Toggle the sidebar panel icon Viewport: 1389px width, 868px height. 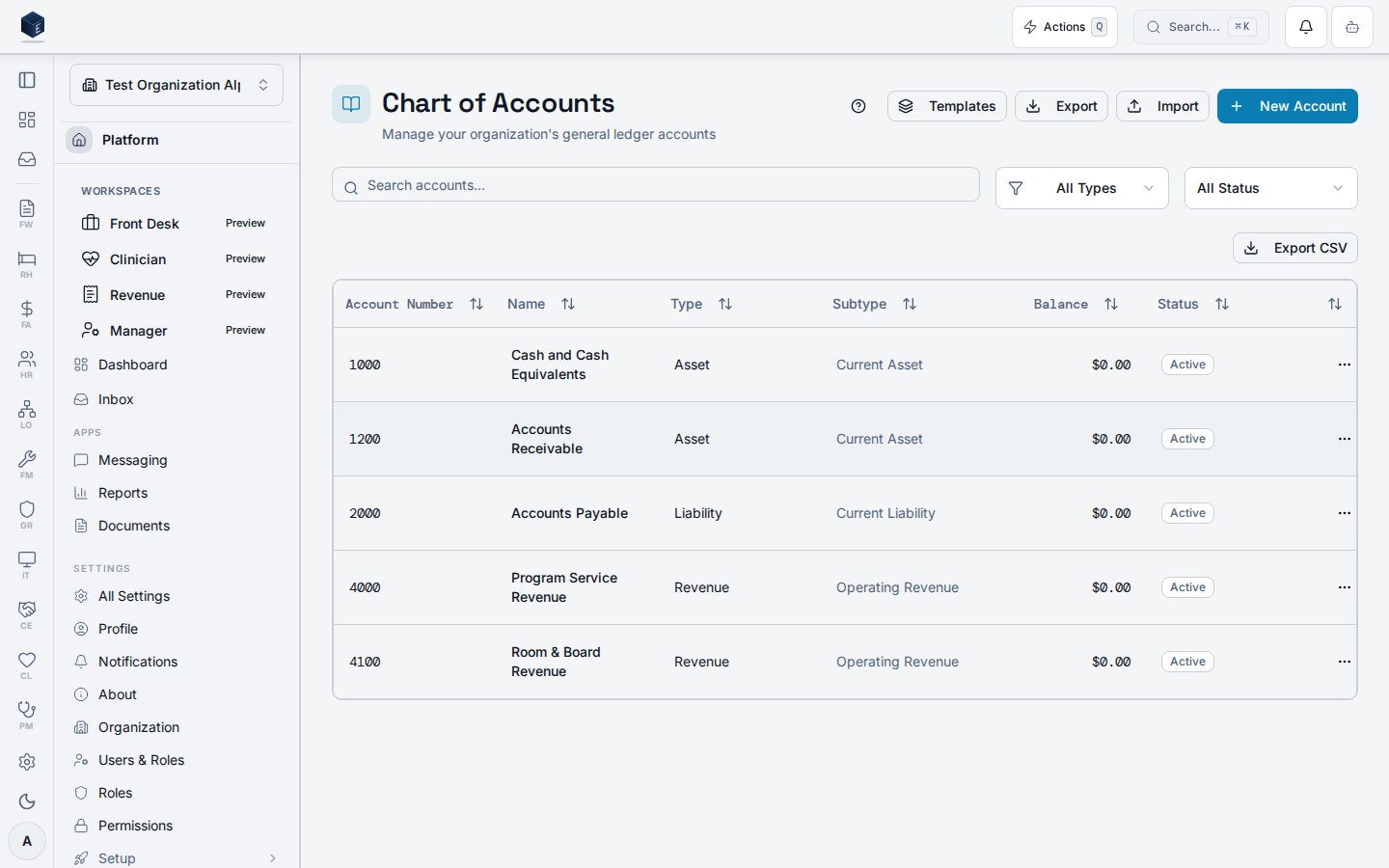point(27,80)
